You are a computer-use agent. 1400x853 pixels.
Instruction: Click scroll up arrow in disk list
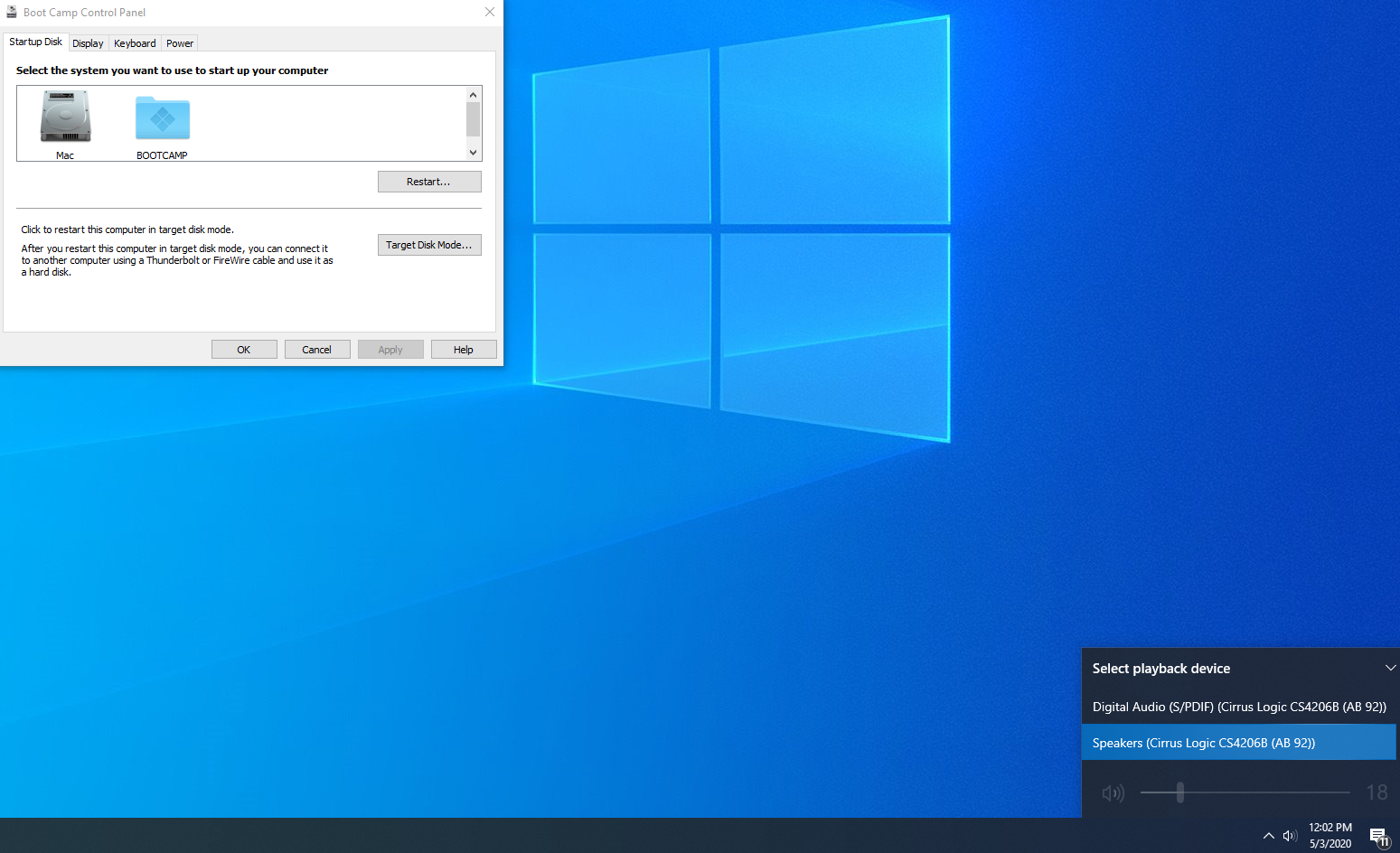click(473, 94)
